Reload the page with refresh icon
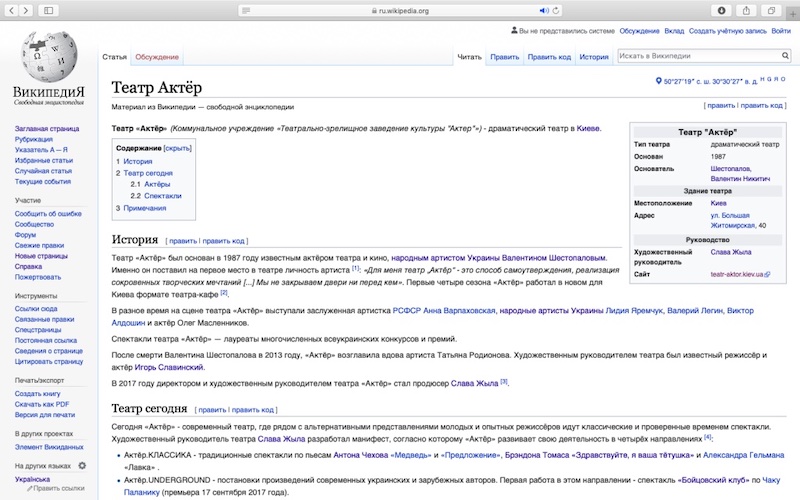Image resolution: width=800 pixels, height=500 pixels. click(556, 10)
